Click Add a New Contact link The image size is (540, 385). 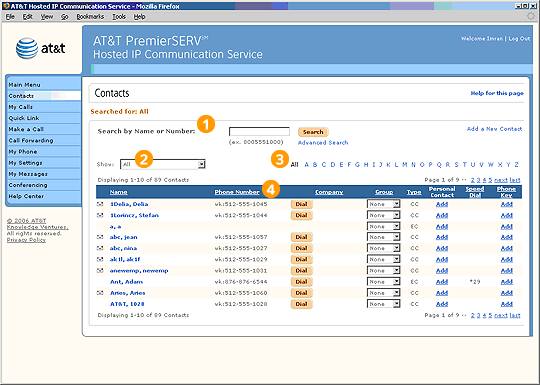495,129
